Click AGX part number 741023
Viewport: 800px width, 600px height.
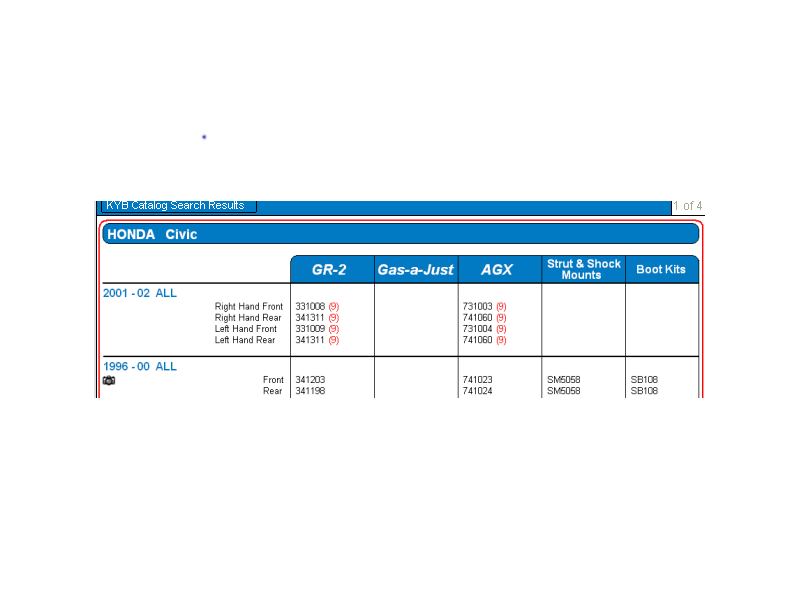click(x=477, y=380)
